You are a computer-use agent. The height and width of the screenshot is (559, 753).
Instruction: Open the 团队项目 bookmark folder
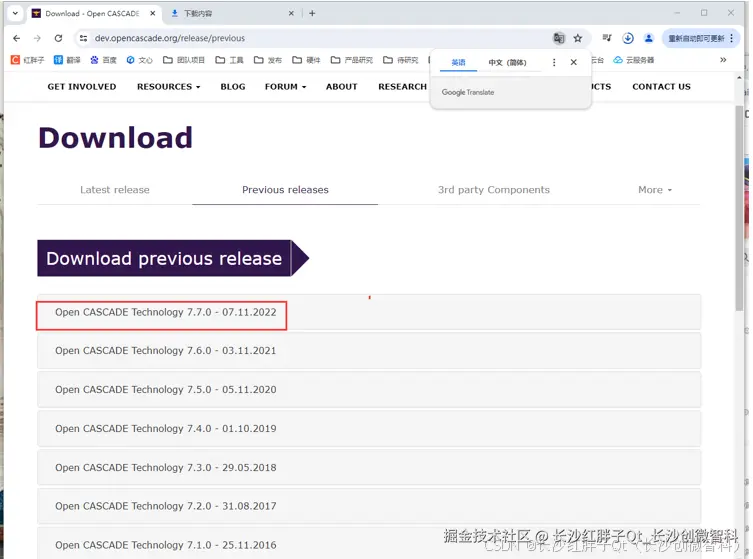tap(183, 60)
